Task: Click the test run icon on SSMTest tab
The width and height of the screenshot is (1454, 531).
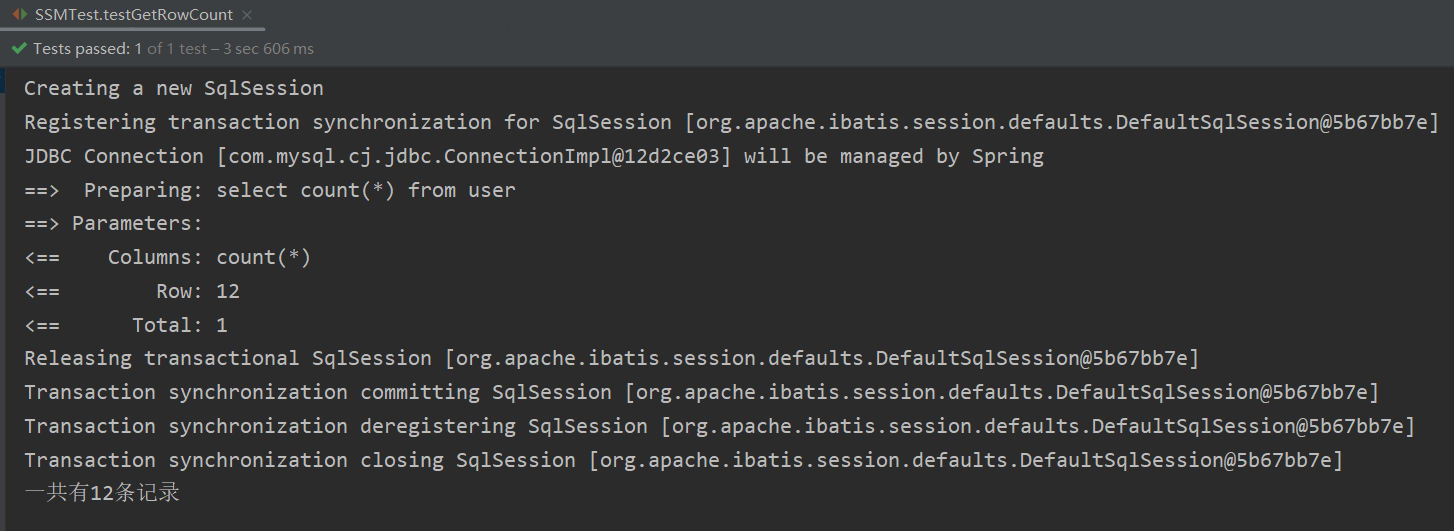Action: click(x=19, y=15)
